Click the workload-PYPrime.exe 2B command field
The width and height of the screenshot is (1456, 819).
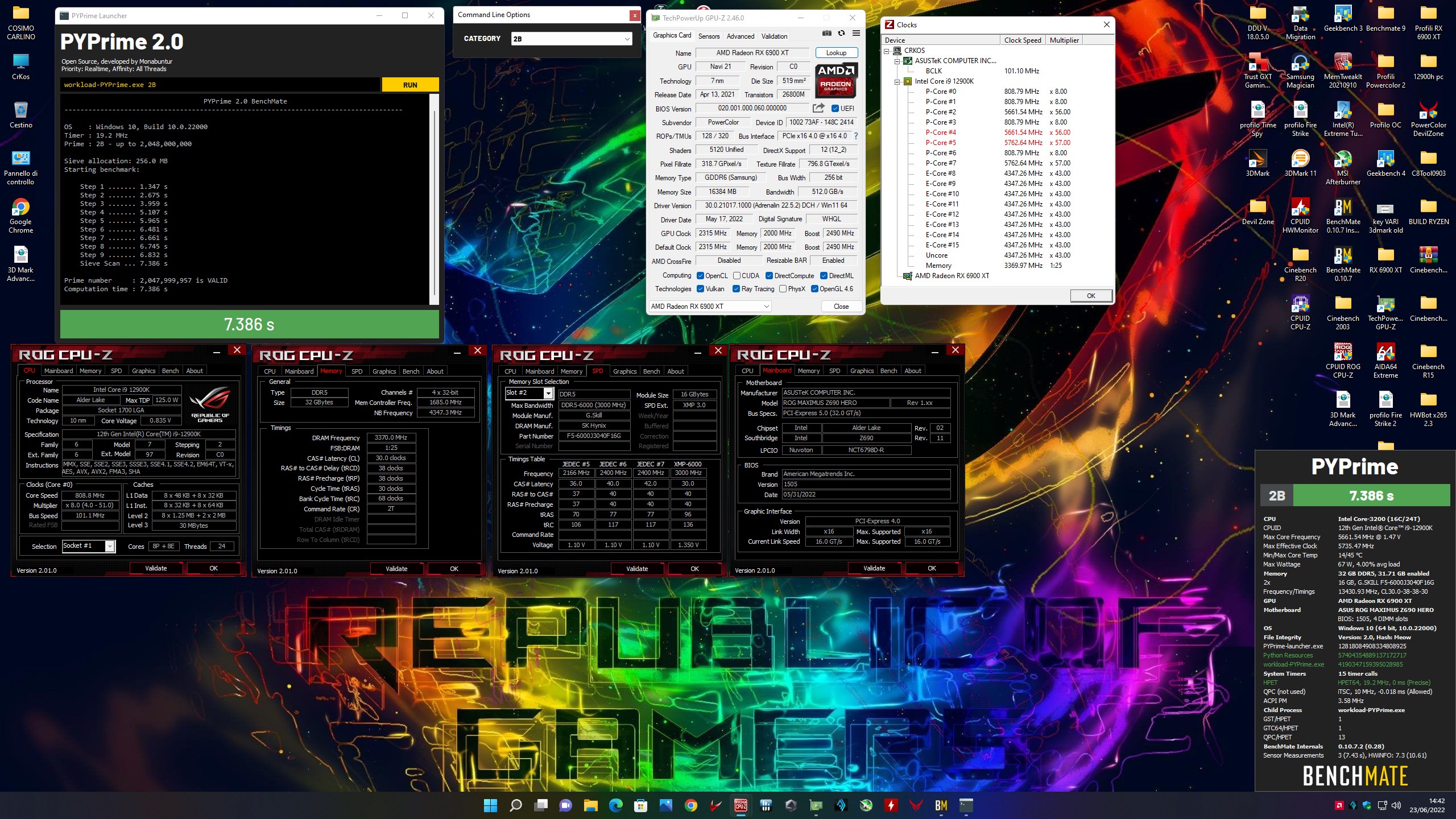pos(220,85)
